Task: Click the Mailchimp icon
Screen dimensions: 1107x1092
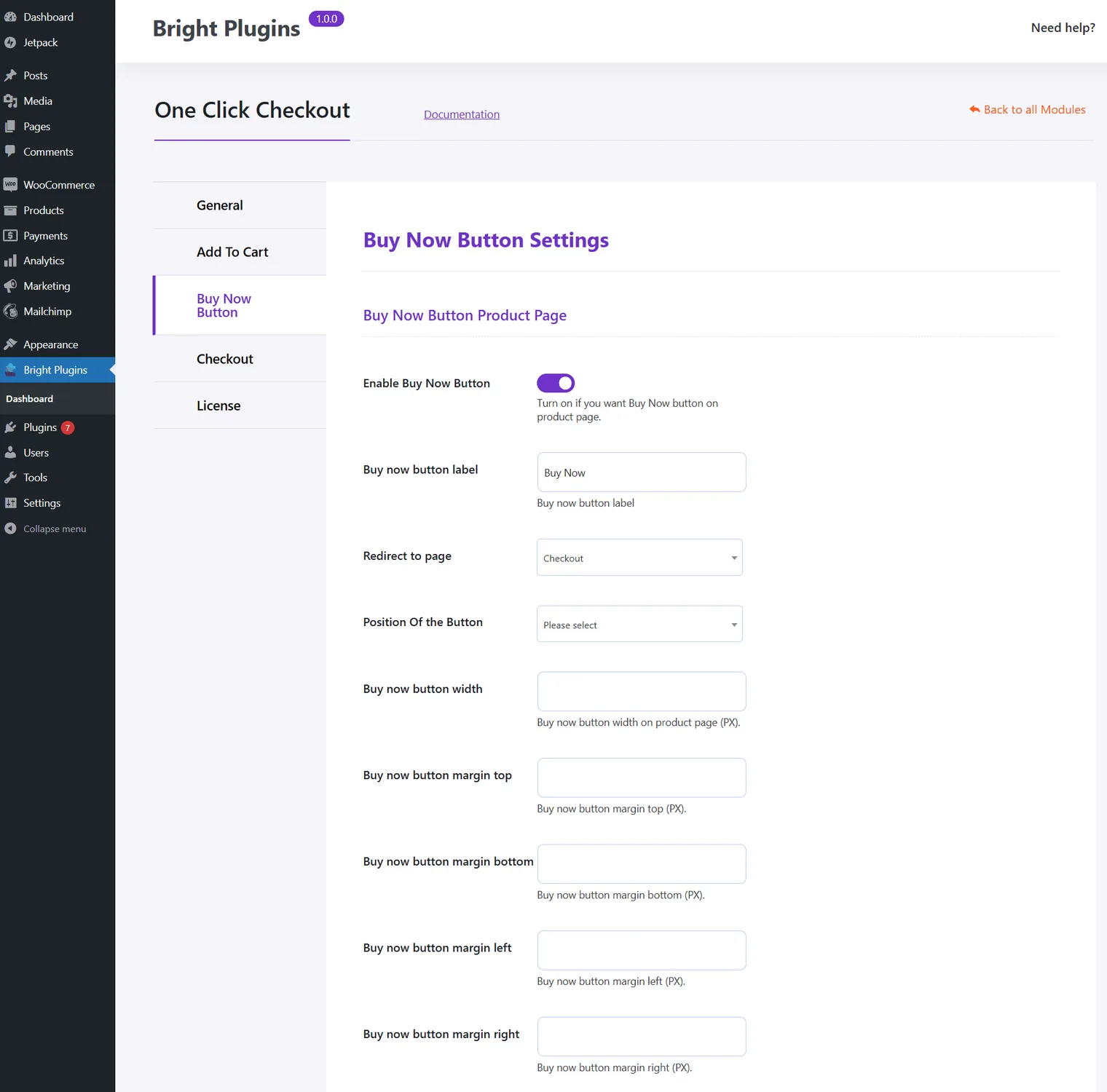Action: (x=10, y=312)
